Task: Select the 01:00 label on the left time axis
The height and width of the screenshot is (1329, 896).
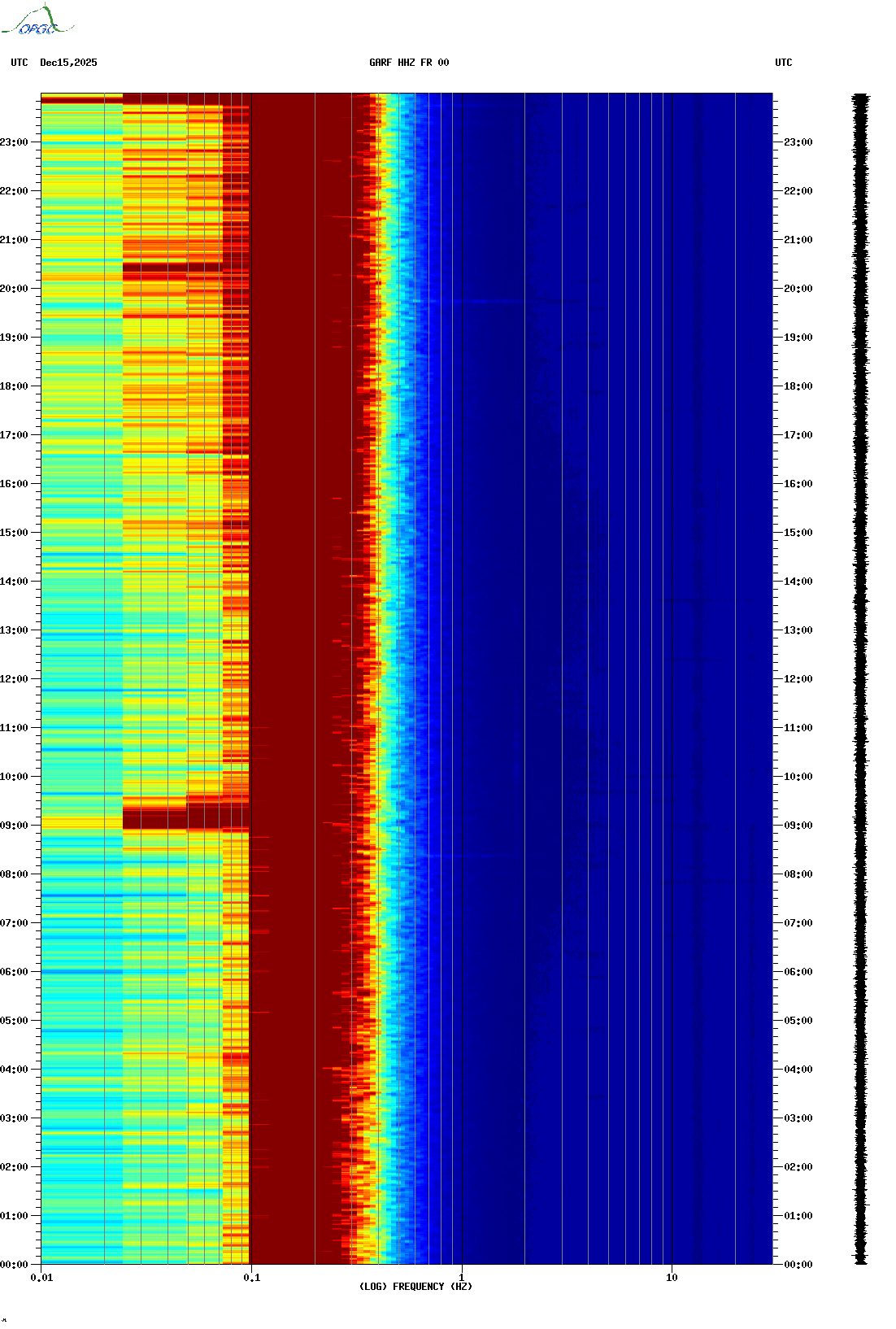Action: (x=14, y=1216)
